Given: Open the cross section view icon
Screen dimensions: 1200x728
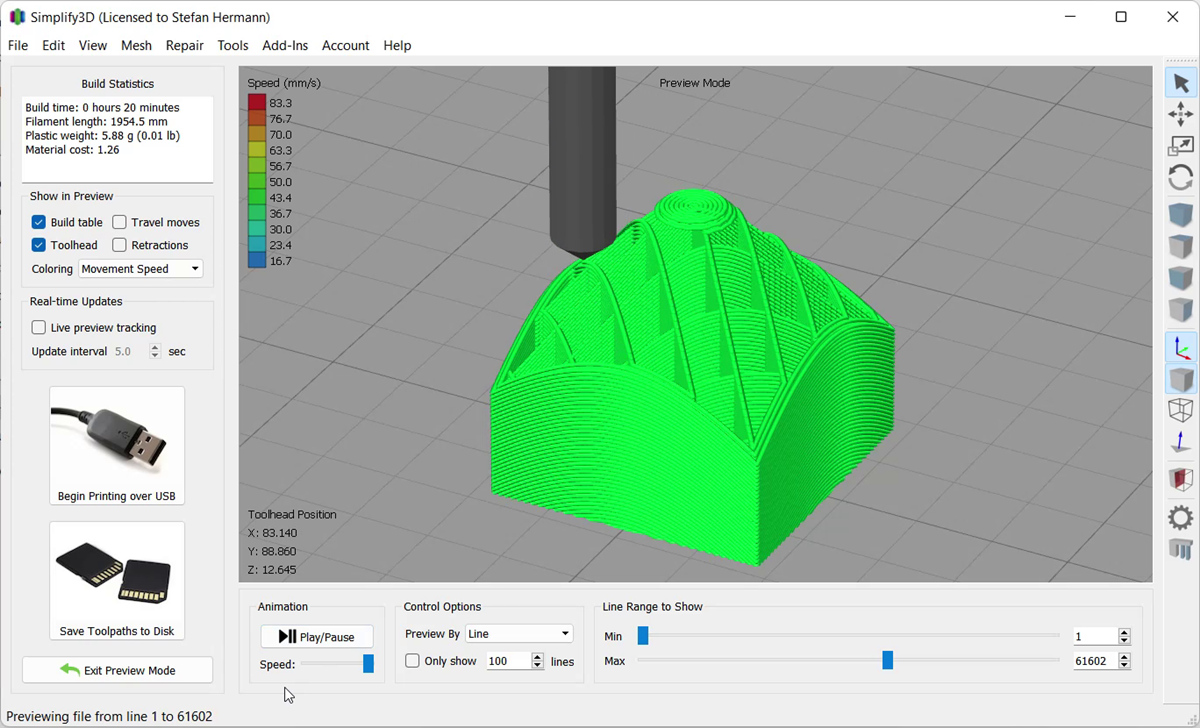Looking at the screenshot, I should [1181, 479].
